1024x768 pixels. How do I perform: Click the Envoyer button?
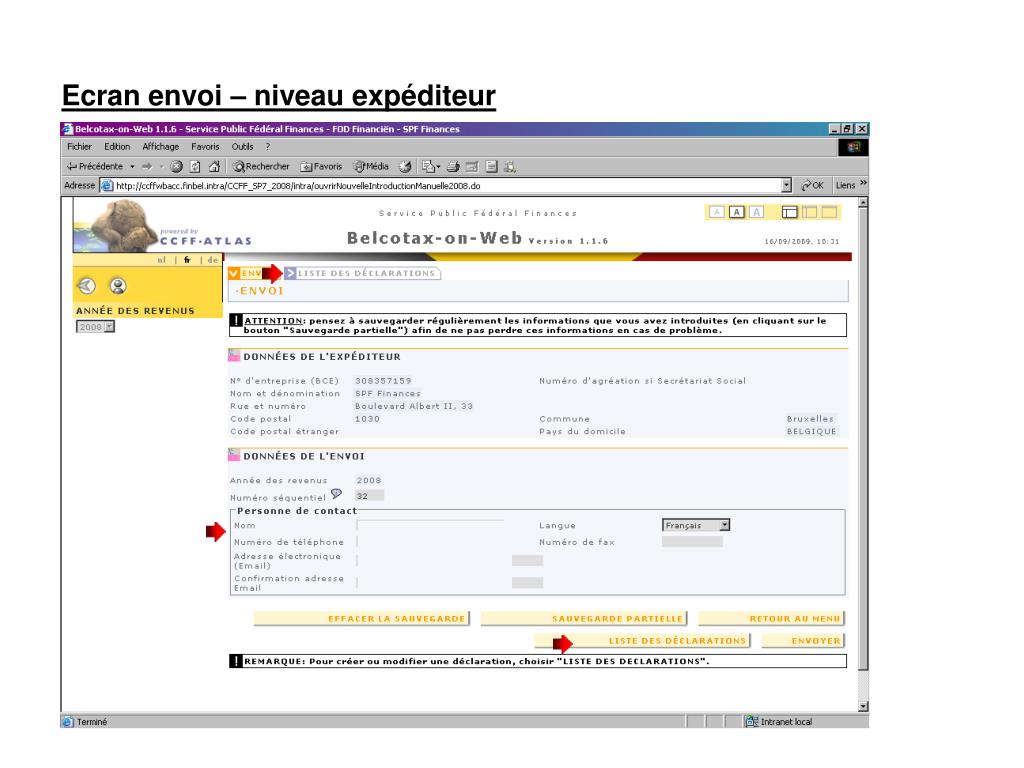coord(803,641)
